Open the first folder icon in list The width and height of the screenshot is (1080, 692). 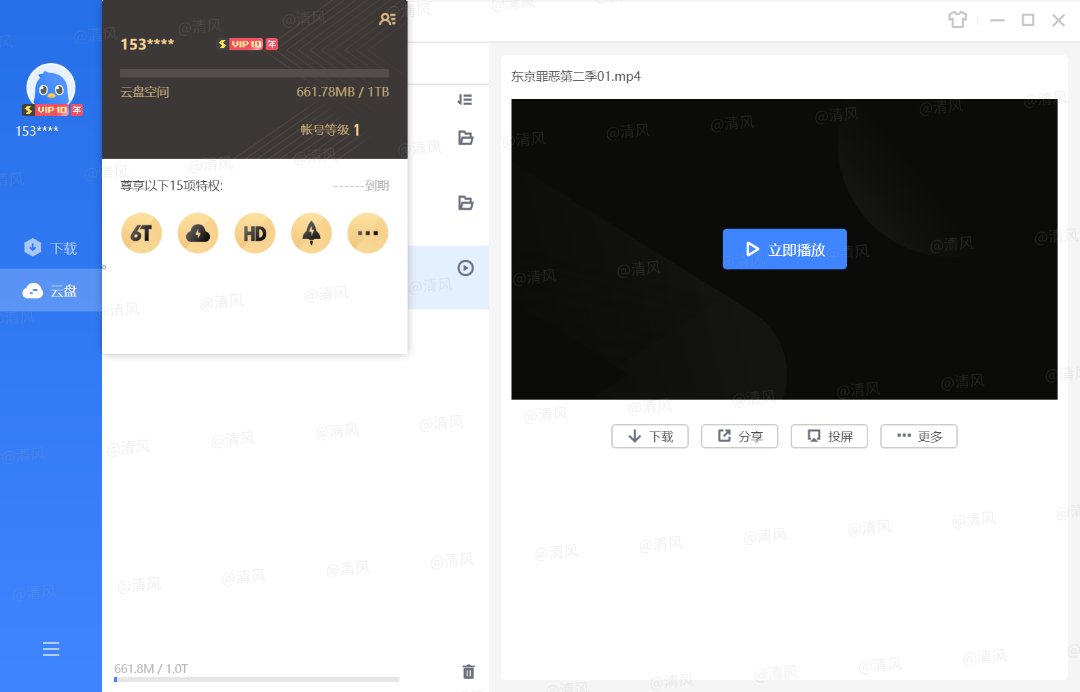coord(465,138)
